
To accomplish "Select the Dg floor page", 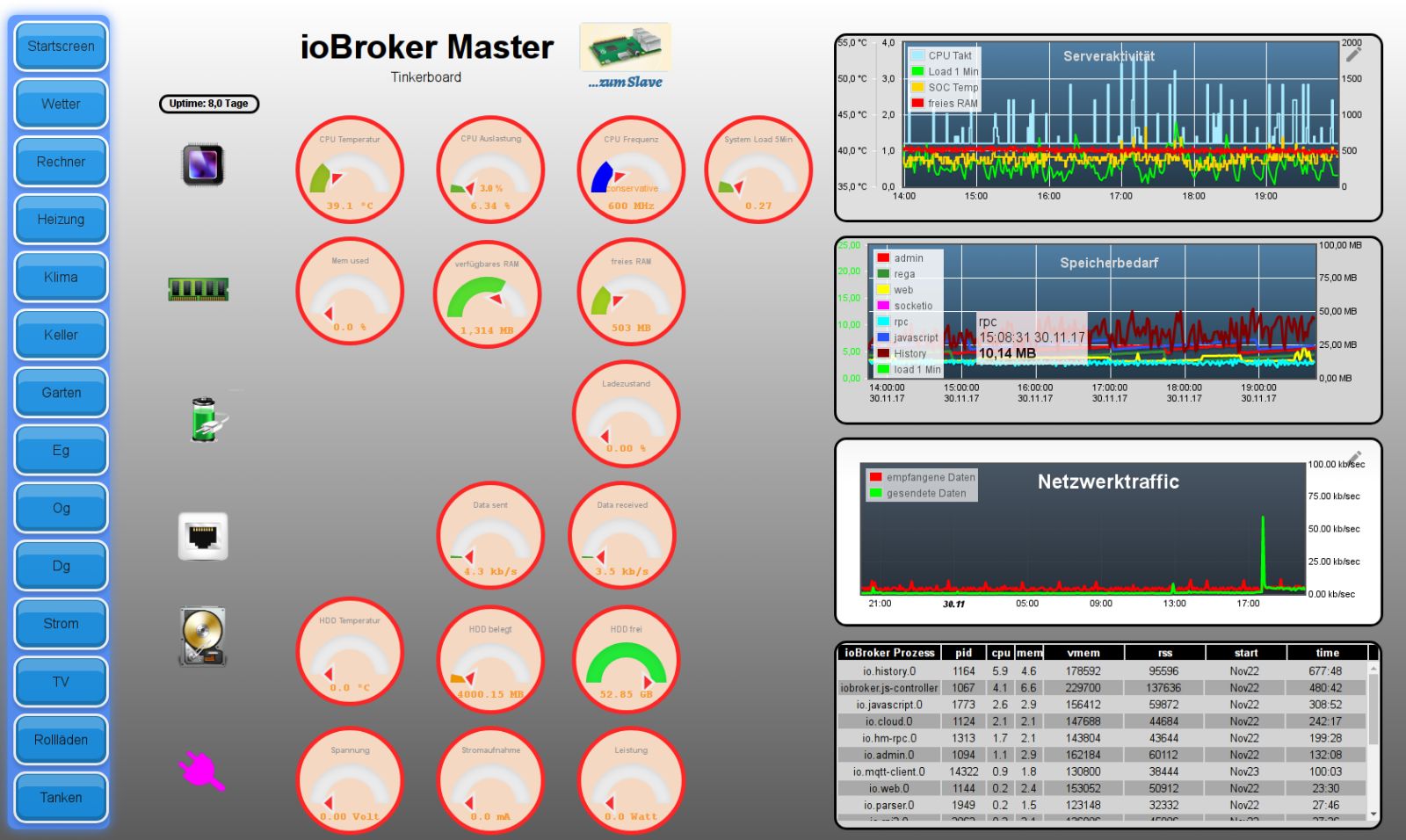I will point(61,566).
